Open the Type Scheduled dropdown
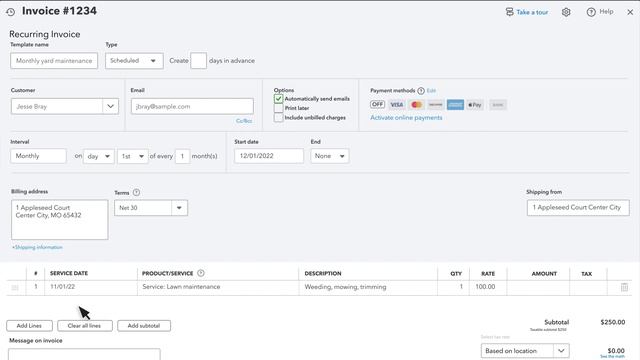Screen dimensions: 640x360 click(134, 61)
